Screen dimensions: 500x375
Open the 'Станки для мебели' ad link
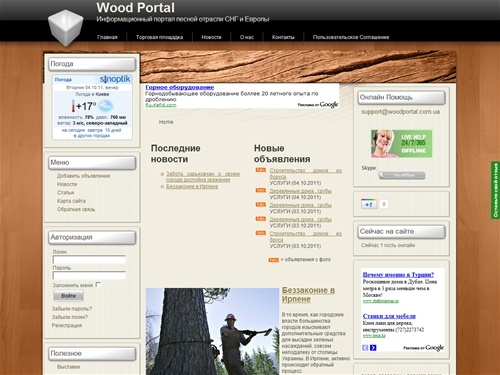point(389,316)
